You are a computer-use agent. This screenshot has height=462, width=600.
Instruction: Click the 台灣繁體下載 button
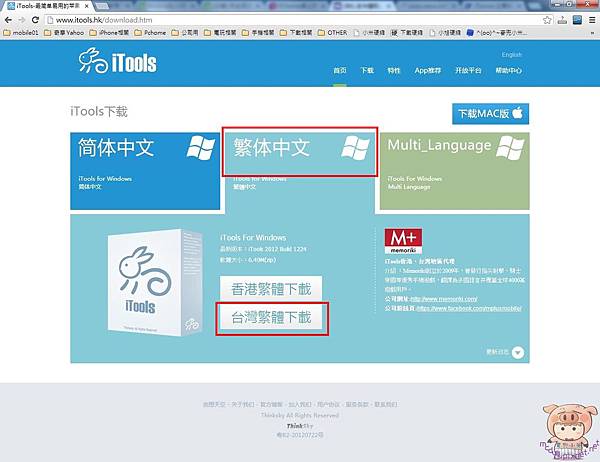271,318
